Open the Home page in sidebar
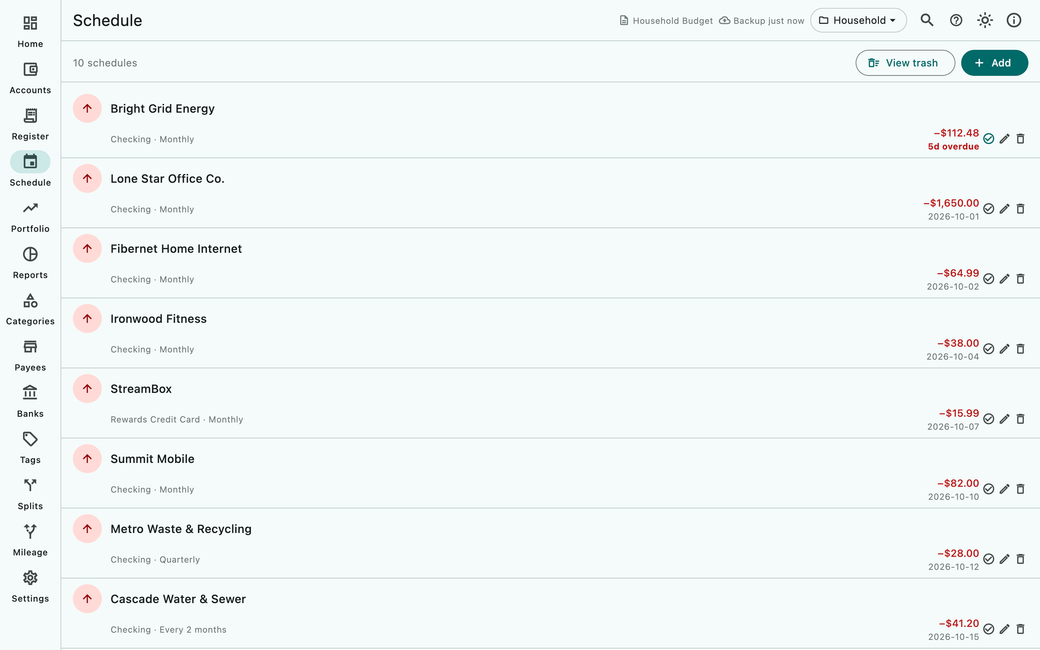The image size is (1040, 650). pos(30,32)
